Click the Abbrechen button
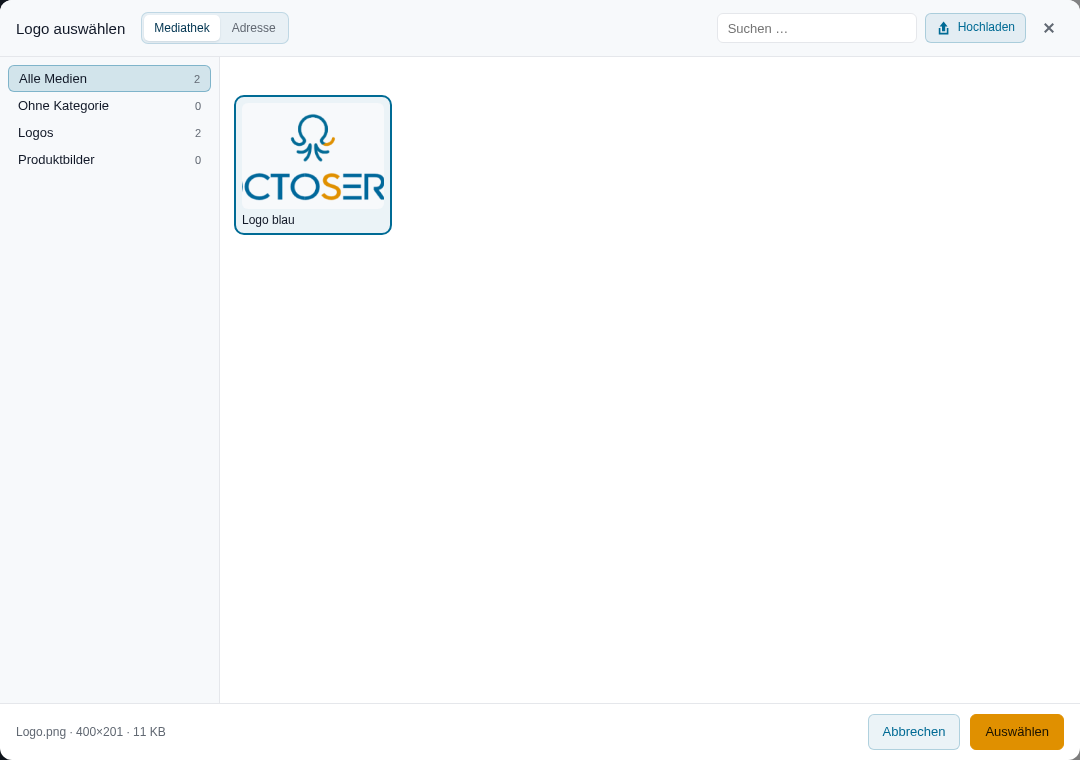 click(x=913, y=732)
